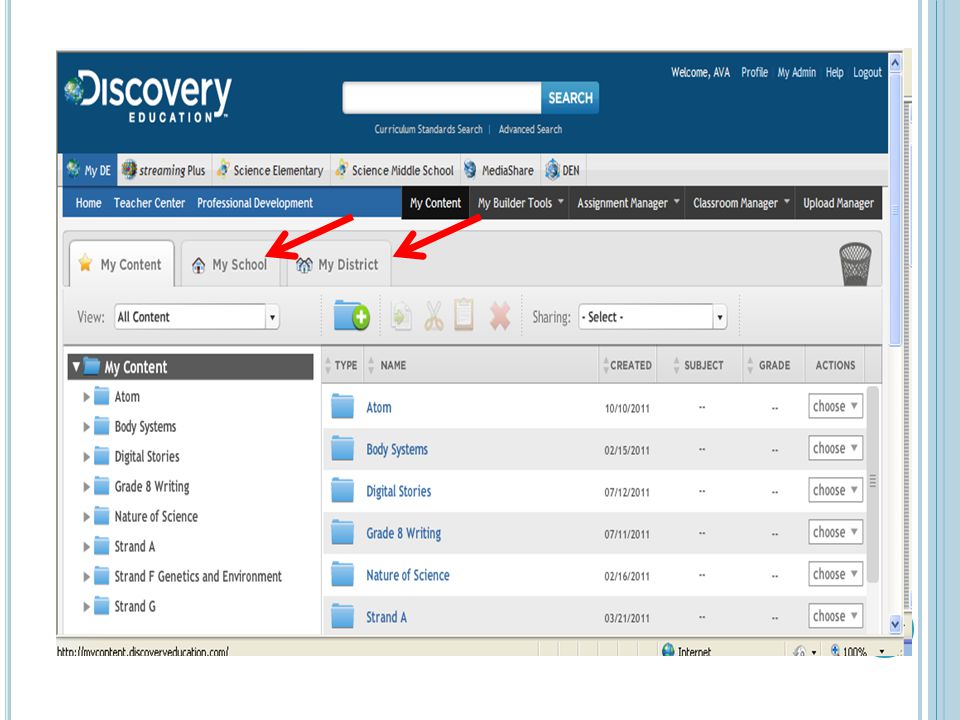Click the Help link

click(834, 72)
